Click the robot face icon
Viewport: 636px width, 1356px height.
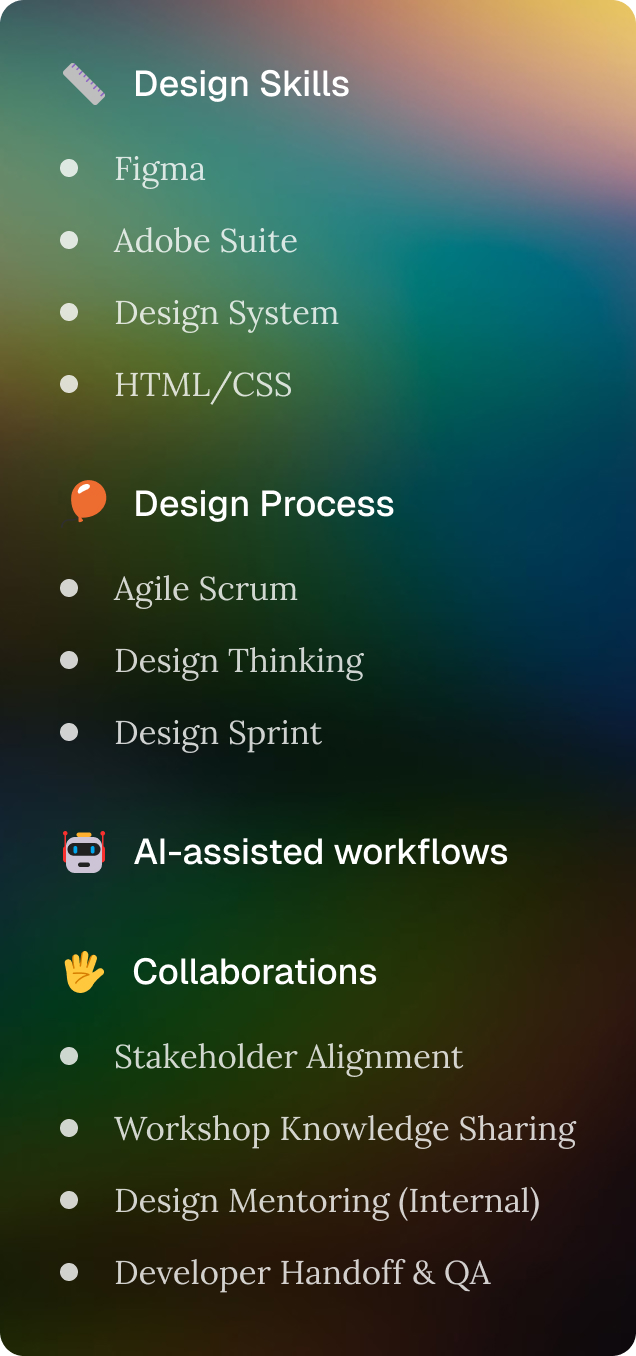click(84, 852)
